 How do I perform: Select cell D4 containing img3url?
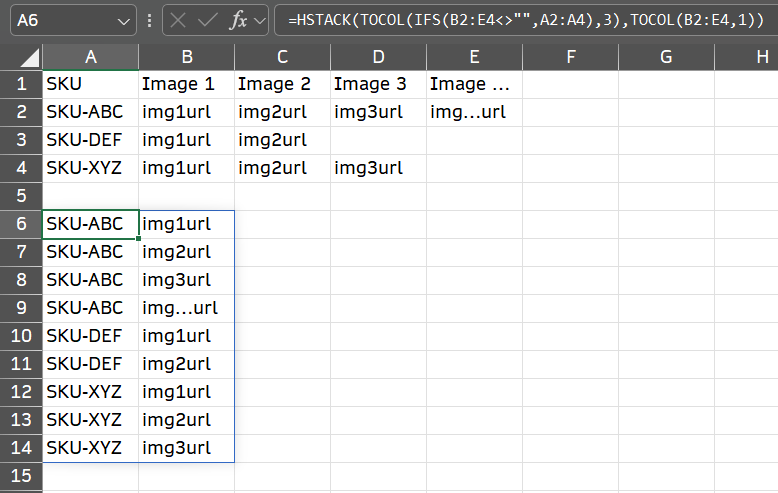point(379,168)
